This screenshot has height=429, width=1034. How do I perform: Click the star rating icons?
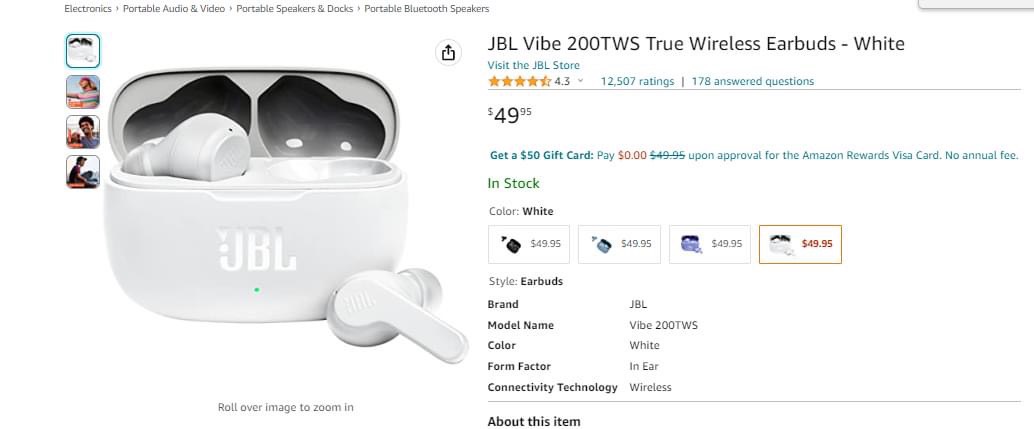(x=519, y=82)
